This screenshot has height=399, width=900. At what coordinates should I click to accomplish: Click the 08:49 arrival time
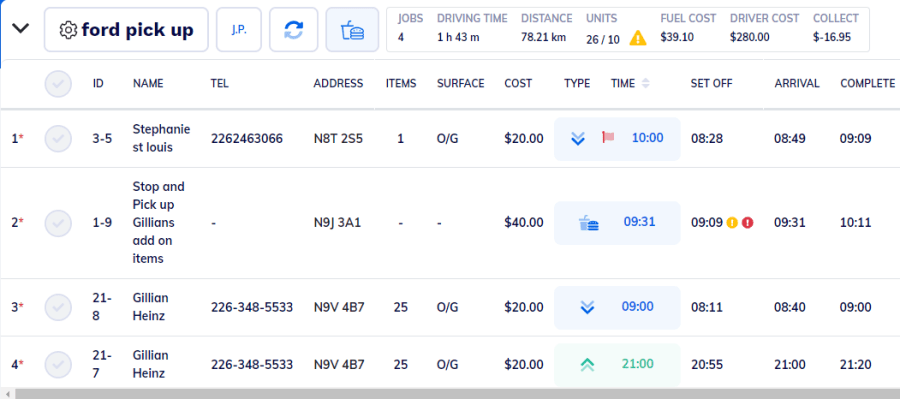pos(790,139)
